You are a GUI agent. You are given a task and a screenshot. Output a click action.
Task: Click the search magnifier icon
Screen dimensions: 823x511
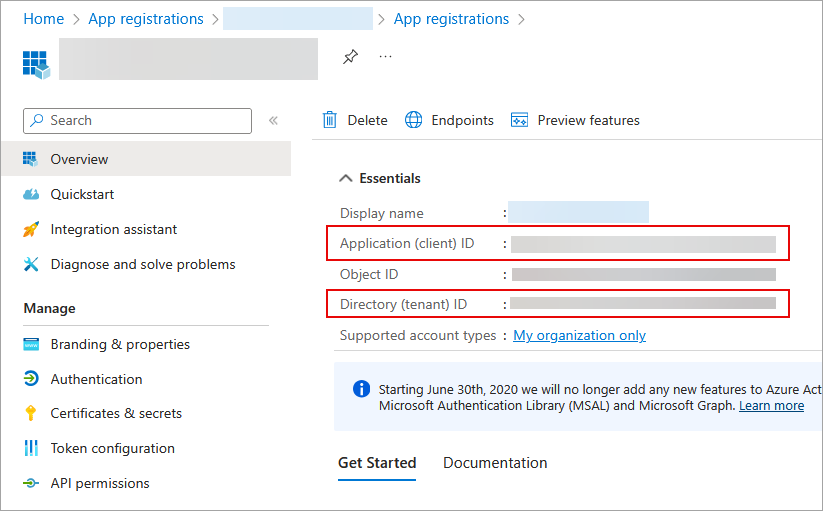(36, 120)
